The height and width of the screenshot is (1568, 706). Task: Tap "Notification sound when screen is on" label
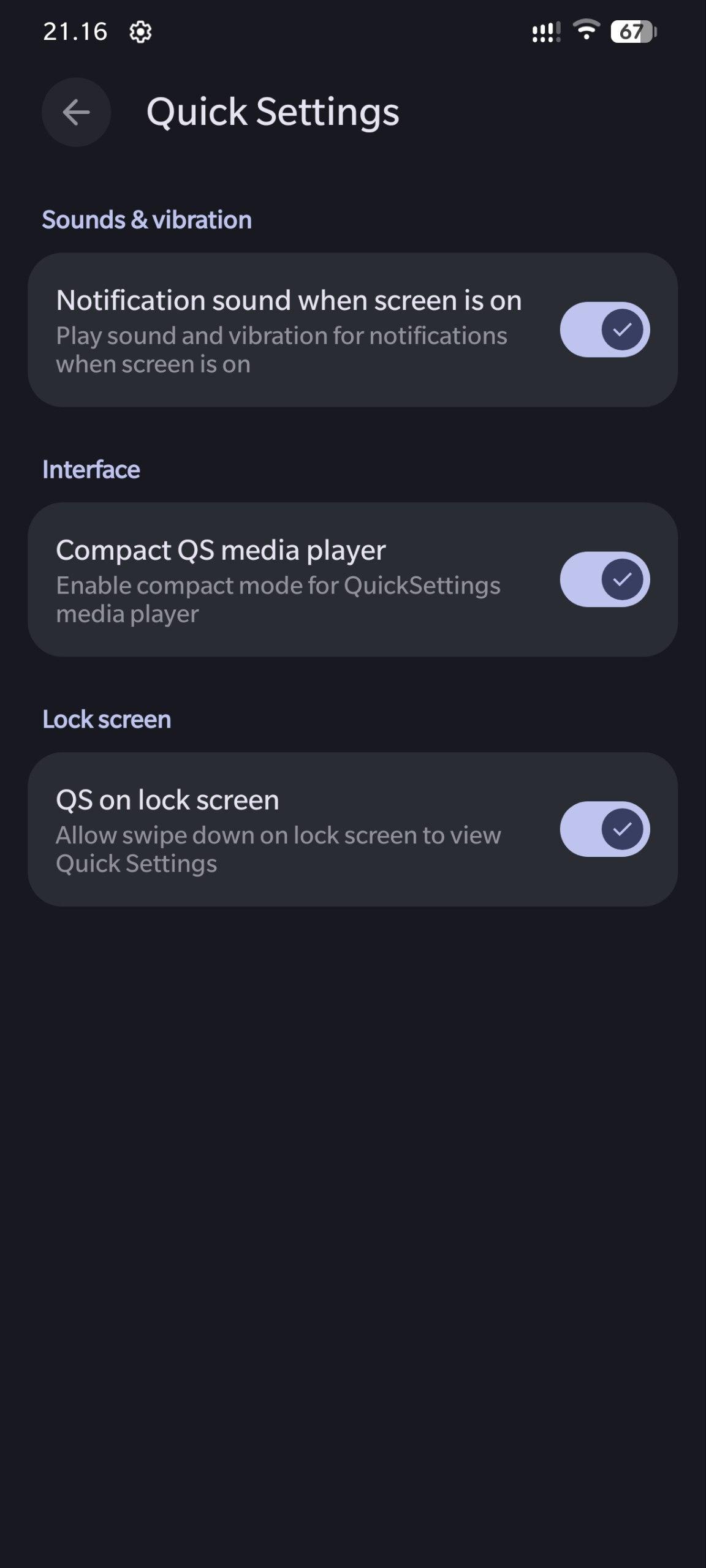[289, 301]
